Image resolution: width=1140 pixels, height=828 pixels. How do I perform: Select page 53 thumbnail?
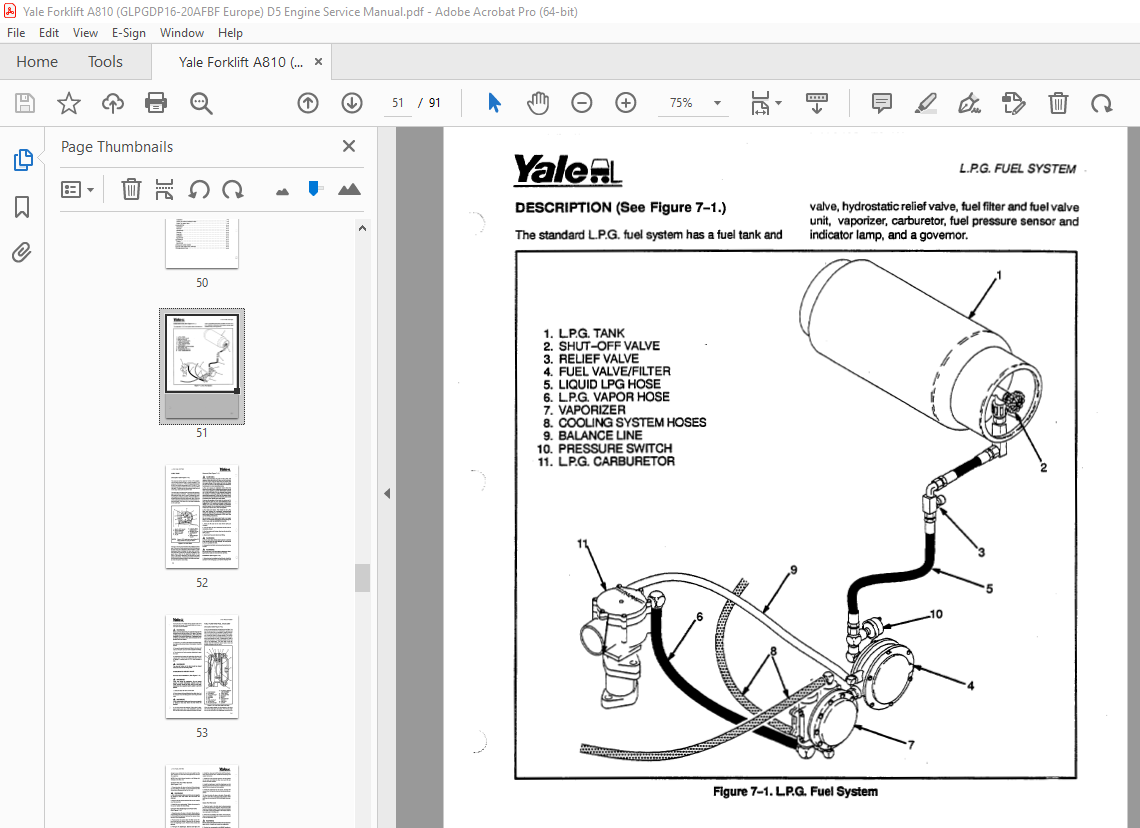pyautogui.click(x=202, y=667)
